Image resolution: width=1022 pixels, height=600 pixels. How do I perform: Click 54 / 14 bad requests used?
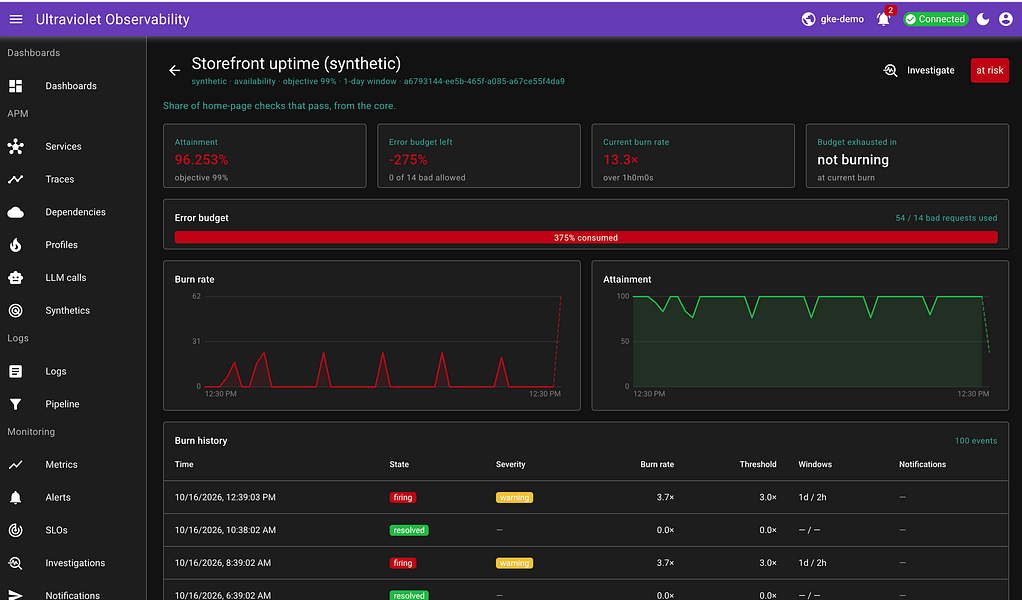pyautogui.click(x=946, y=218)
